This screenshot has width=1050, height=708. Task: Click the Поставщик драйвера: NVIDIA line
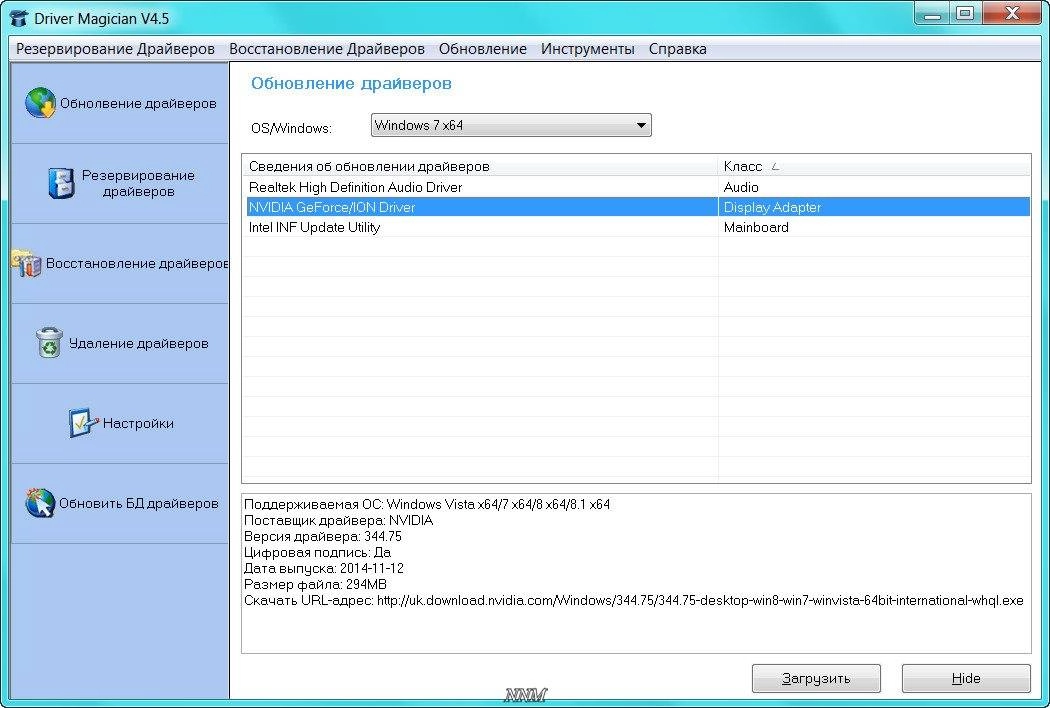pos(338,520)
